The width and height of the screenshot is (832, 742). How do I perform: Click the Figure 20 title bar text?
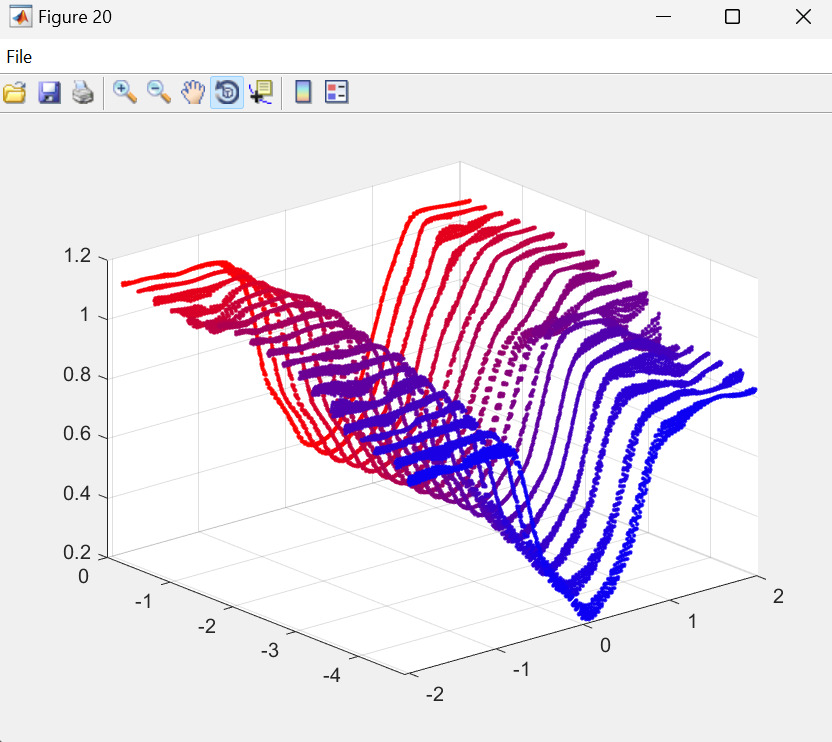(x=75, y=17)
